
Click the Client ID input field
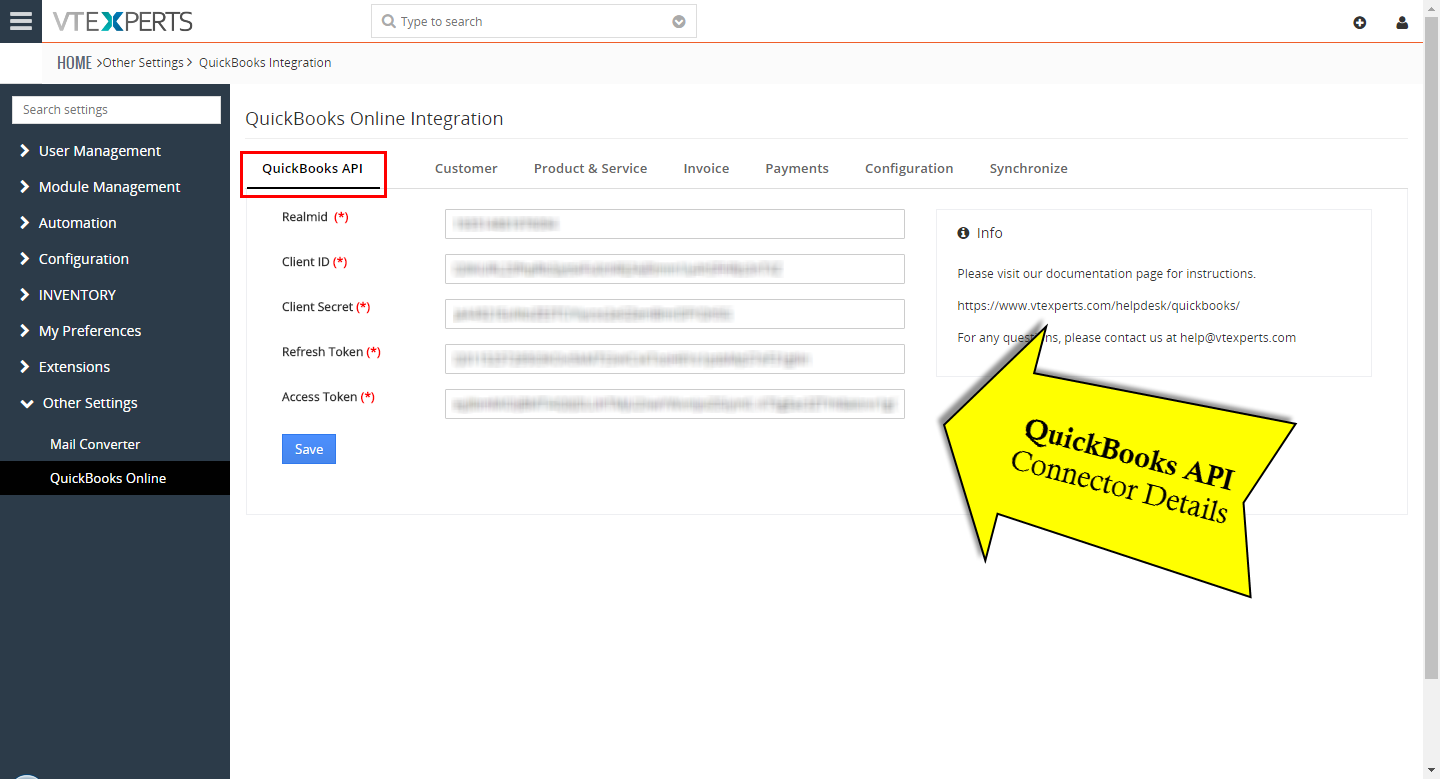click(675, 269)
